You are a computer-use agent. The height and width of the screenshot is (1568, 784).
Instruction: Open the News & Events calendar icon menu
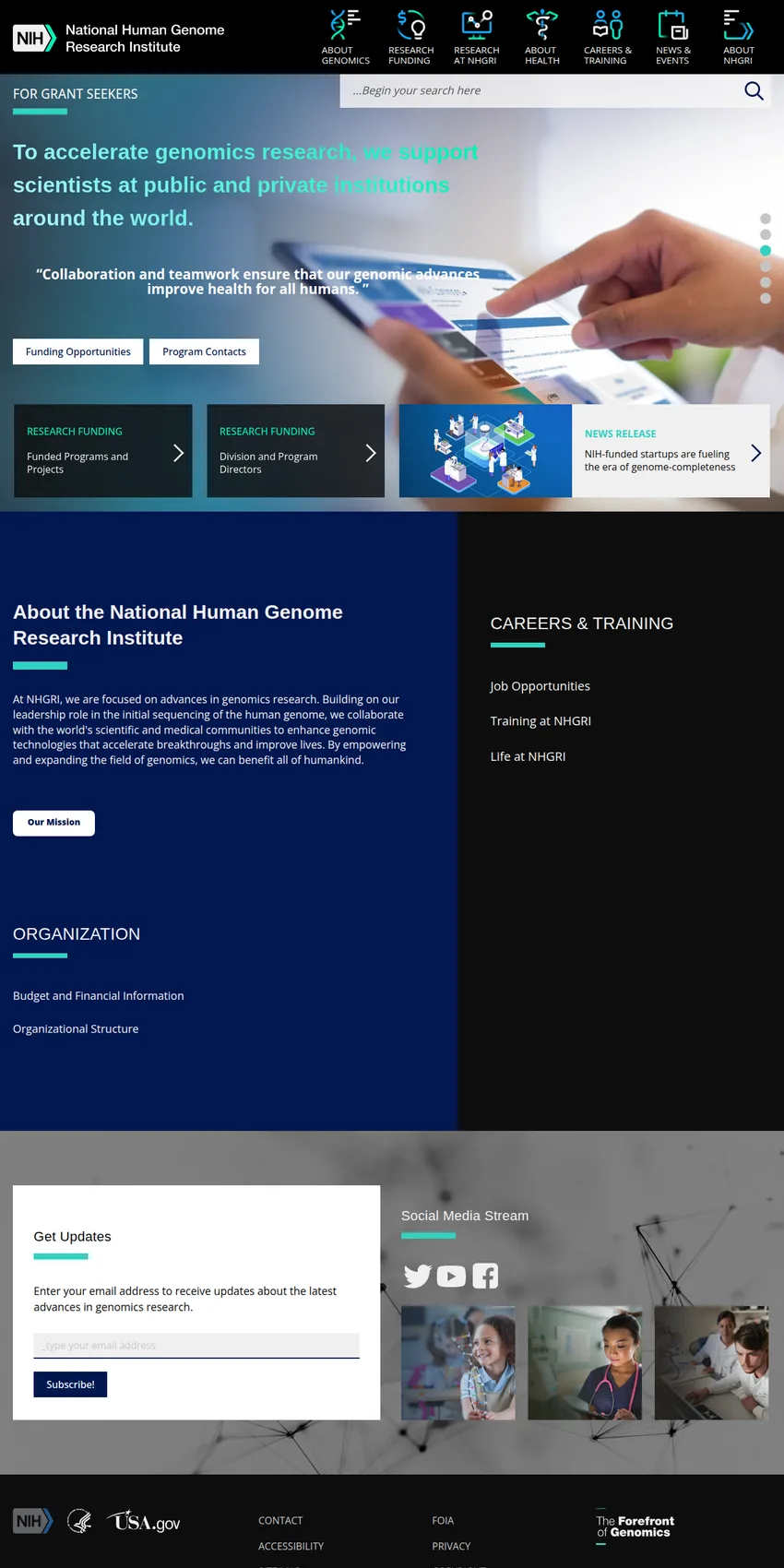click(x=673, y=24)
